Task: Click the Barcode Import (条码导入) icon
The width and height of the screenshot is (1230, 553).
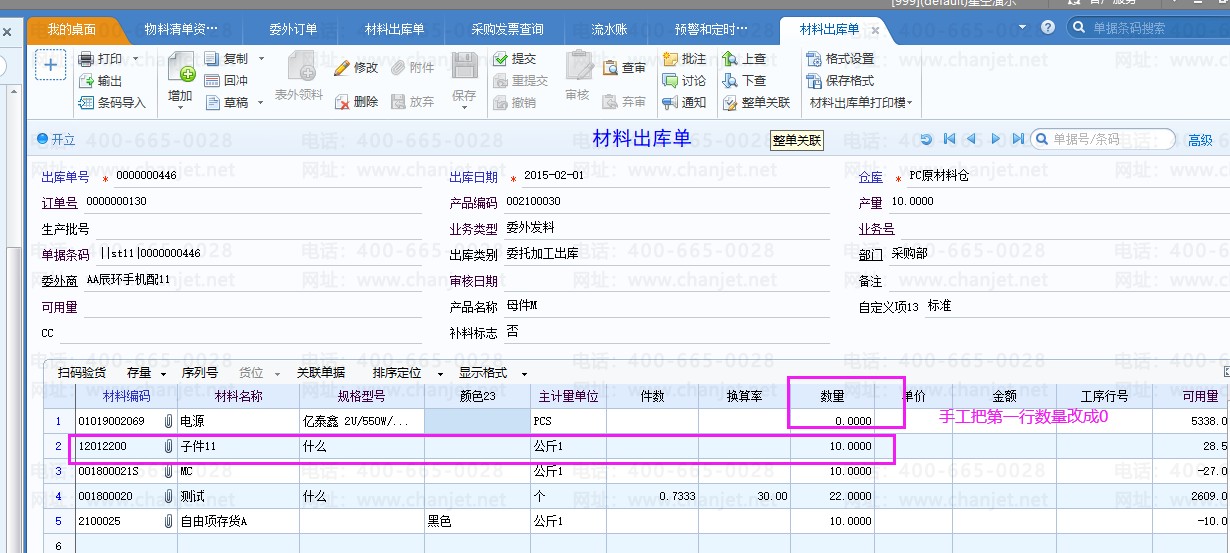Action: (87, 102)
